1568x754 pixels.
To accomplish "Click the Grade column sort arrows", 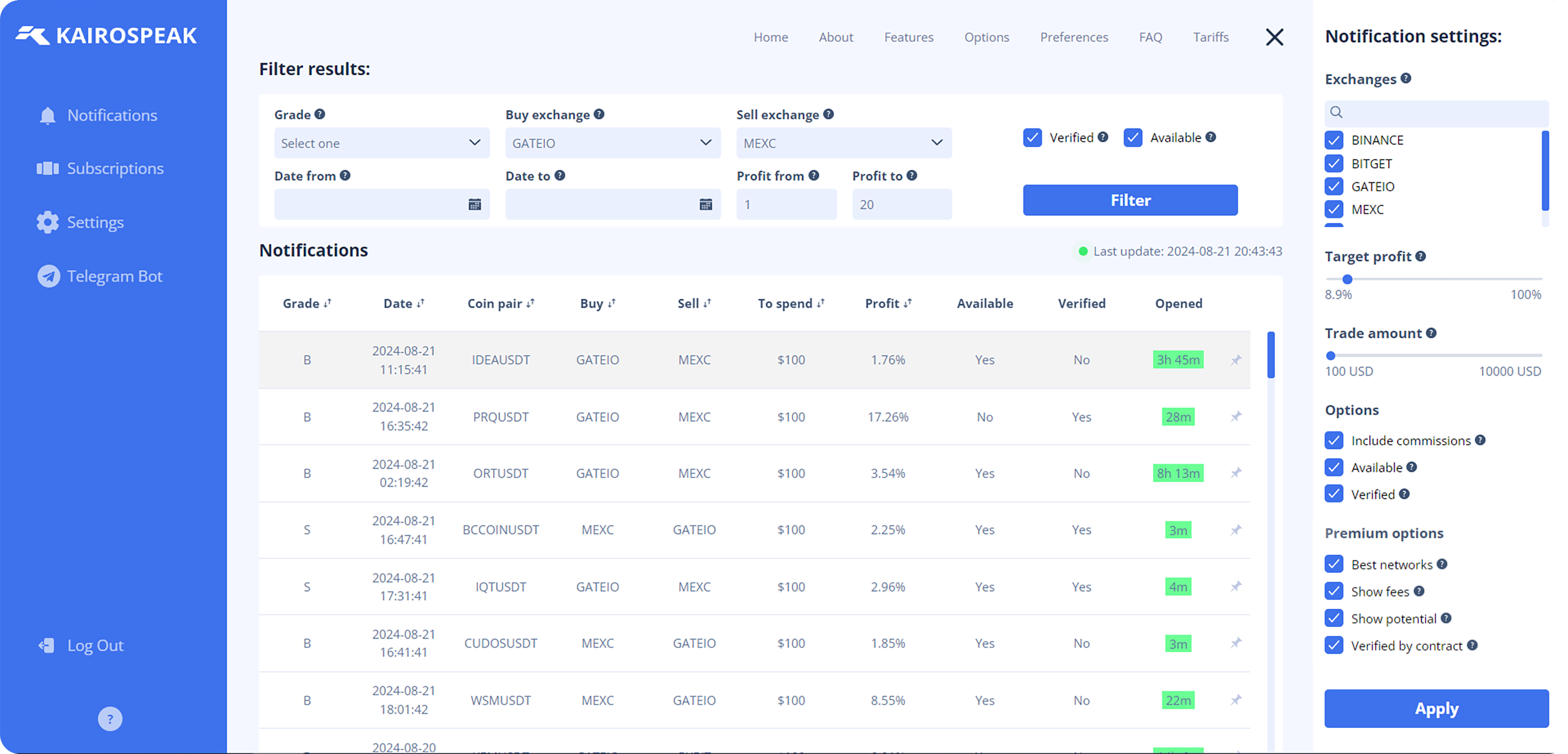I will coord(327,303).
